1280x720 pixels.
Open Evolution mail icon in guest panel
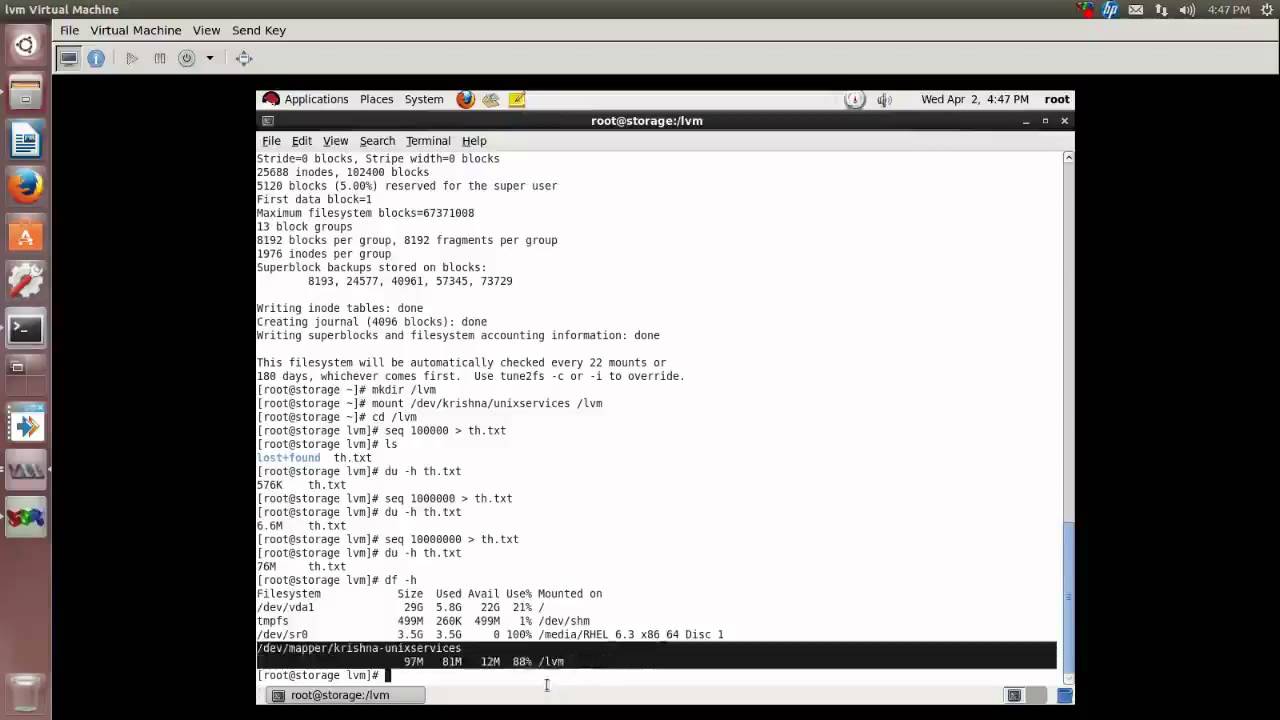[491, 99]
